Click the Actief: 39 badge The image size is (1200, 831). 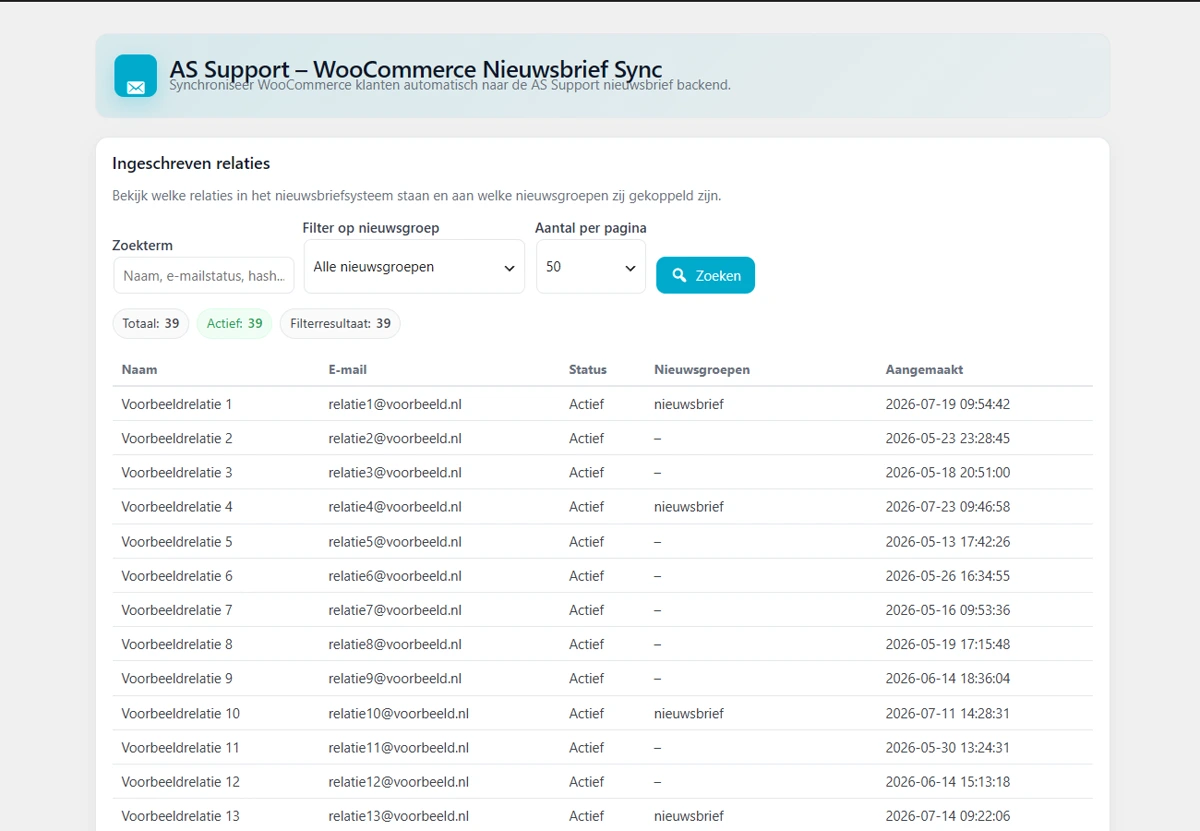[235, 323]
